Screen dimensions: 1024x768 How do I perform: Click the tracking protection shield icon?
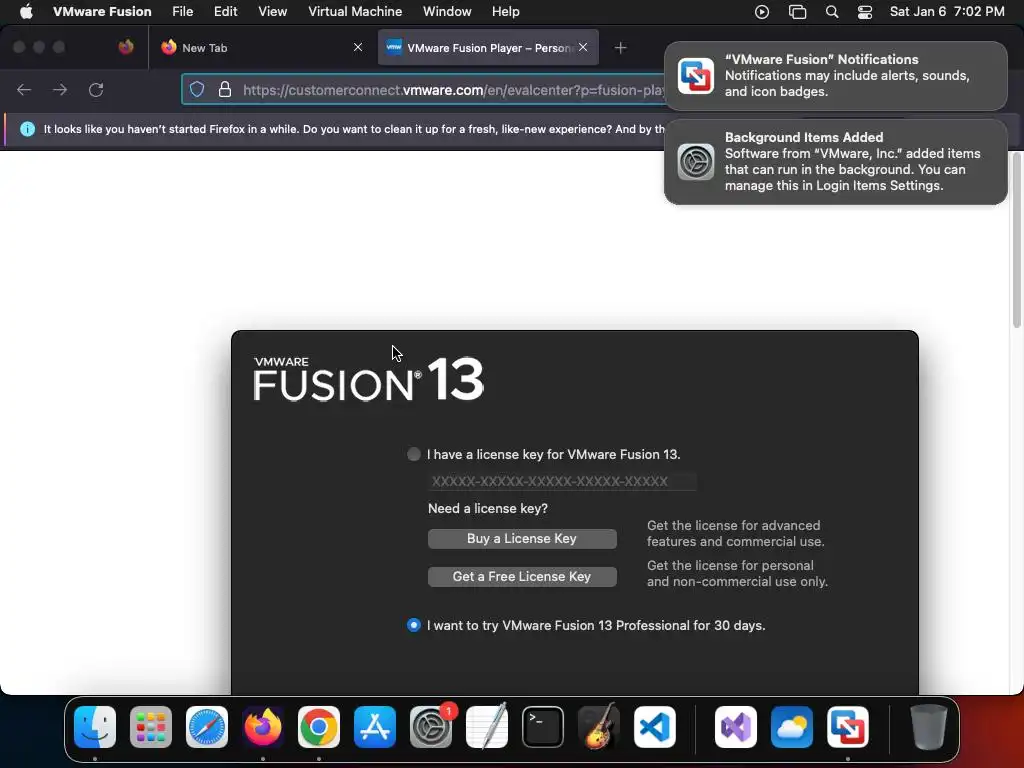[197, 89]
